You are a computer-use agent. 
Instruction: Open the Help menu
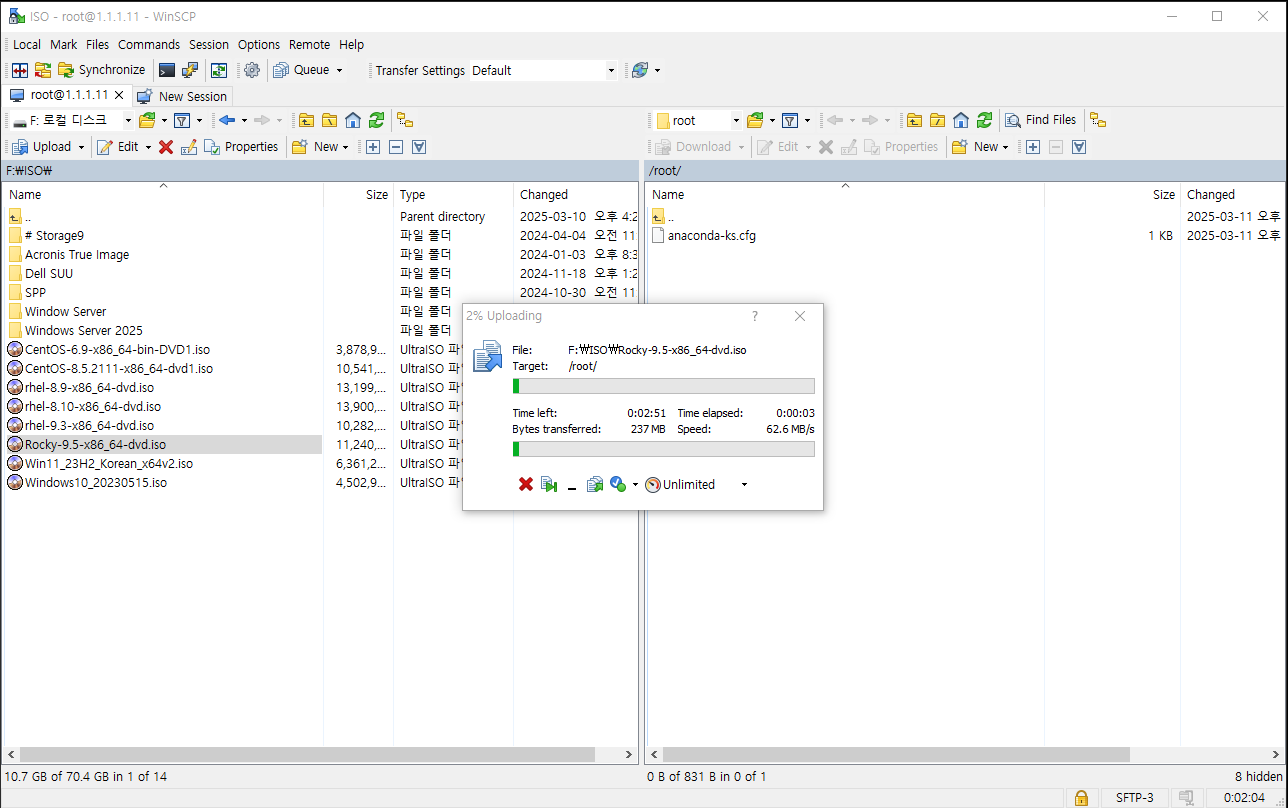pos(351,44)
